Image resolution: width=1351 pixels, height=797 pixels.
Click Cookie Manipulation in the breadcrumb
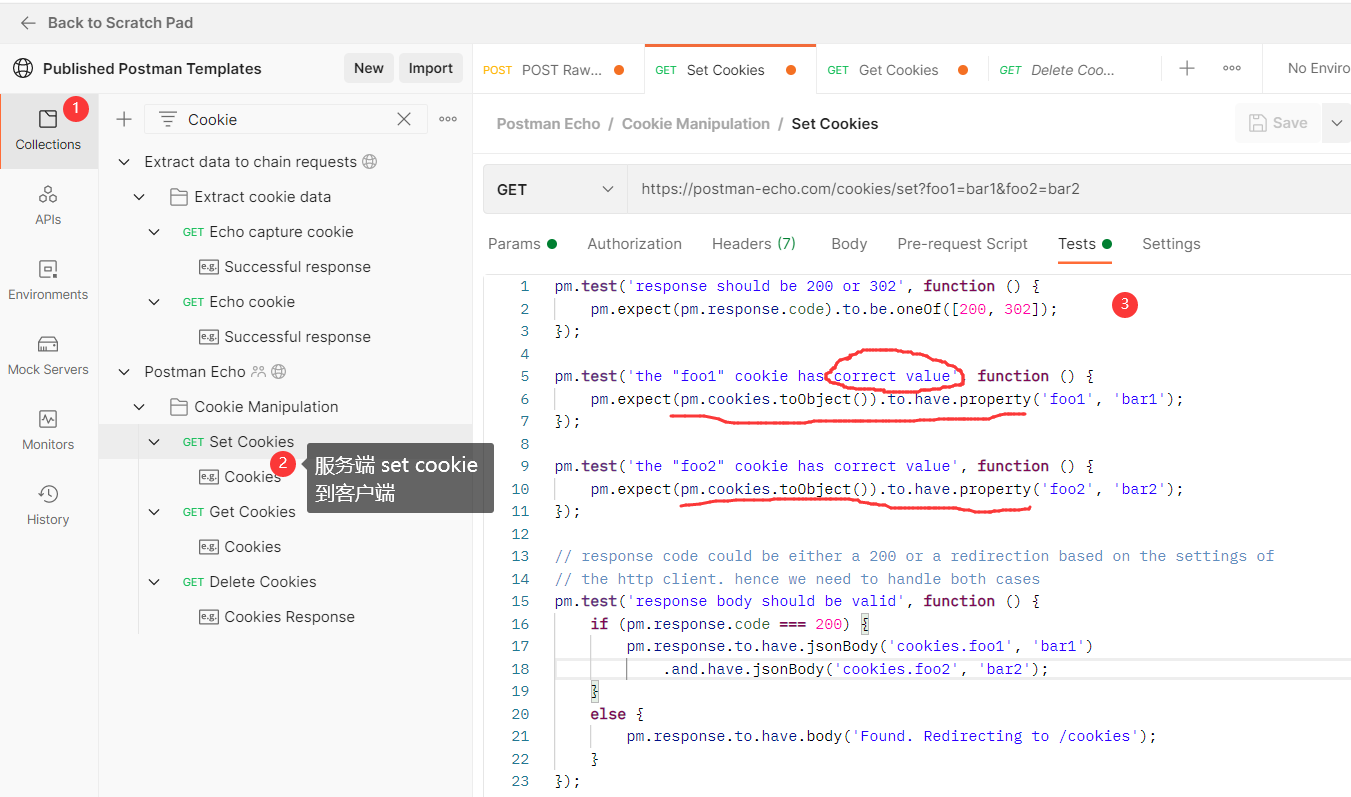[696, 124]
